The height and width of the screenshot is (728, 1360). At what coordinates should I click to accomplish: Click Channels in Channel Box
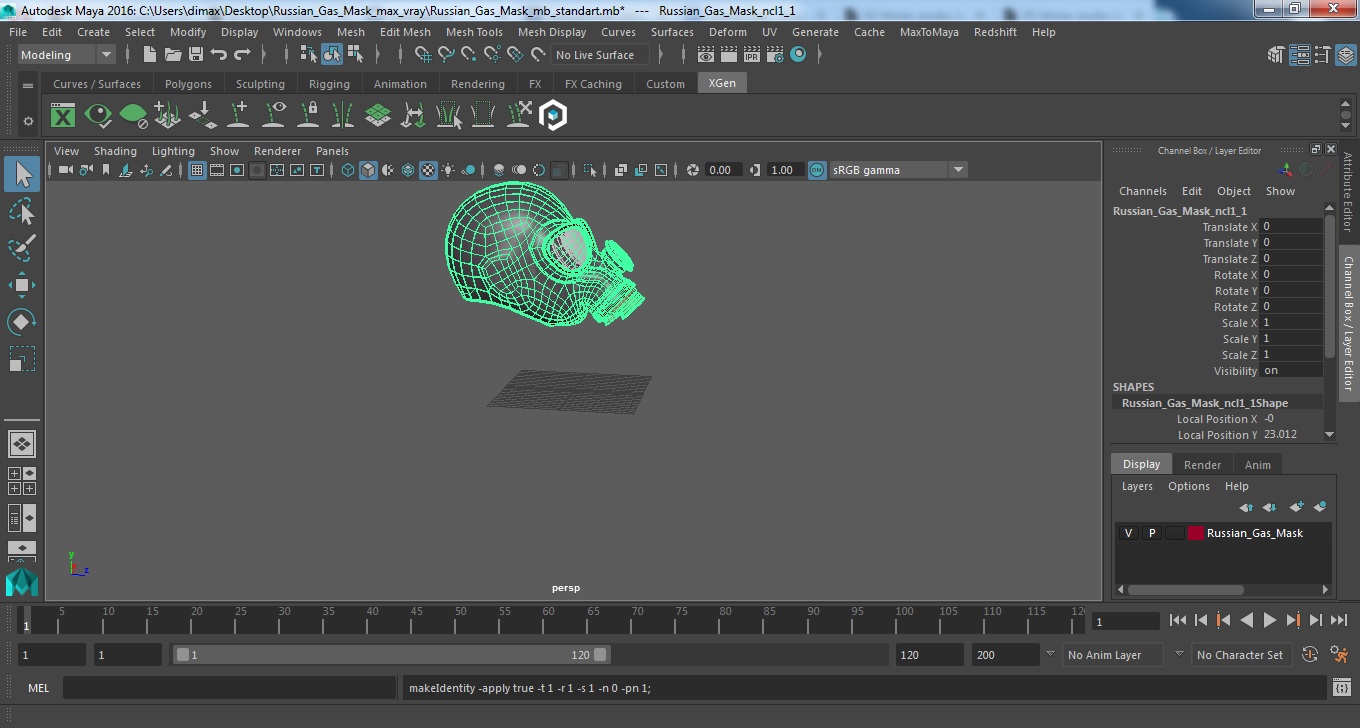[1142, 191]
